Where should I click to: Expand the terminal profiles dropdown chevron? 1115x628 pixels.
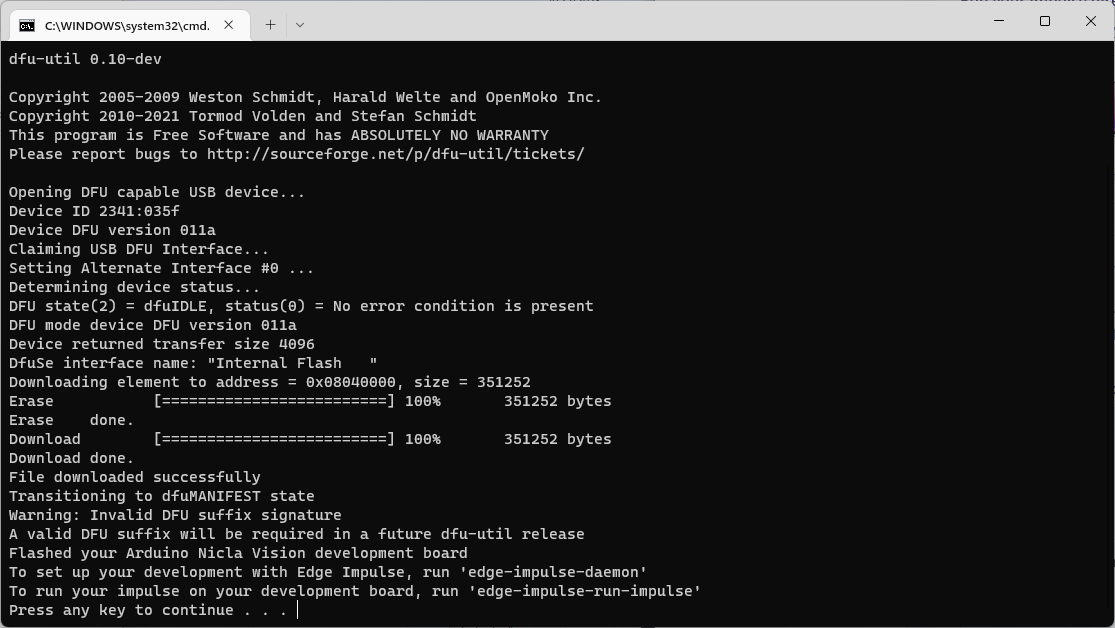pos(300,25)
